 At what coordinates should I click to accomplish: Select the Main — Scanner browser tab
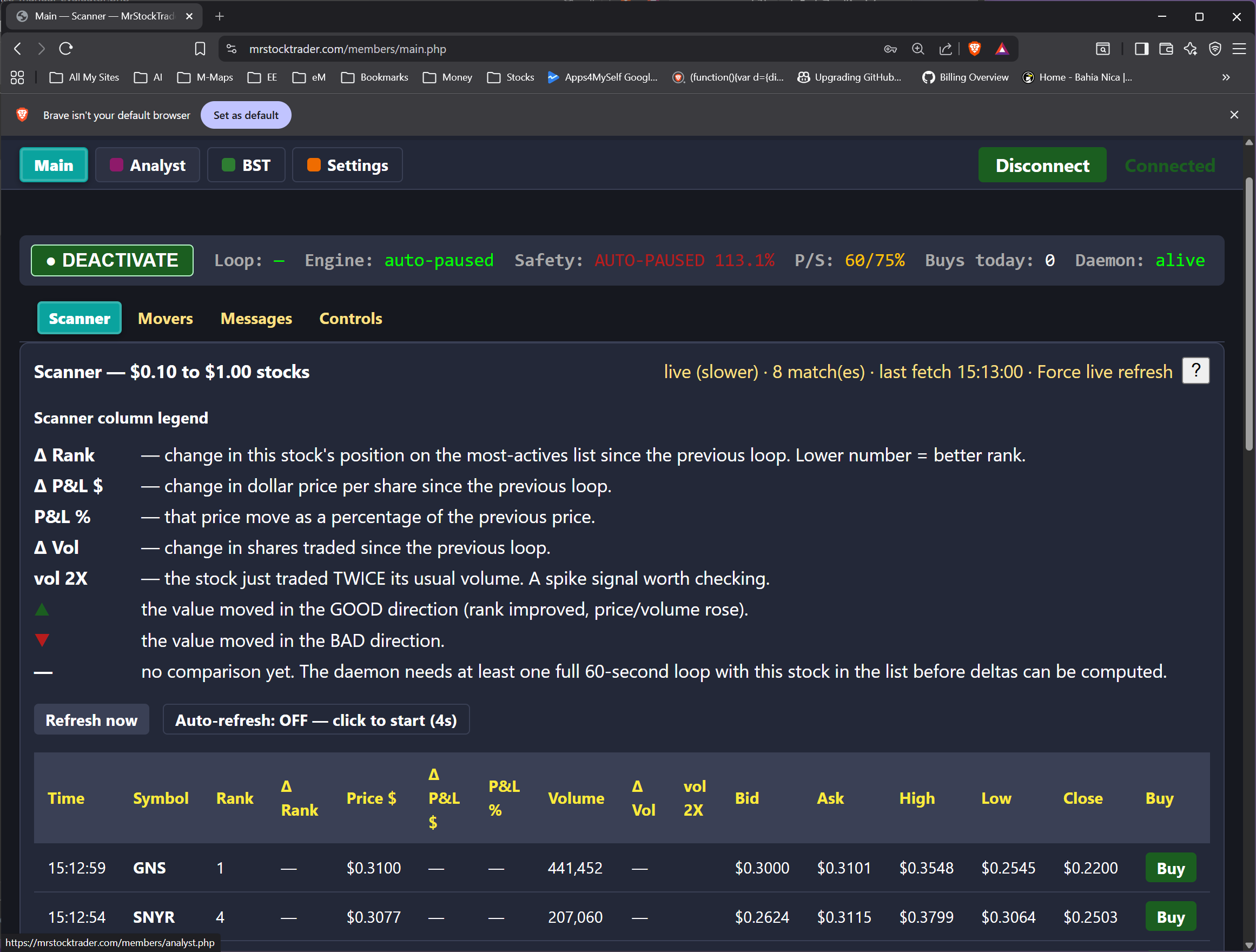(104, 16)
